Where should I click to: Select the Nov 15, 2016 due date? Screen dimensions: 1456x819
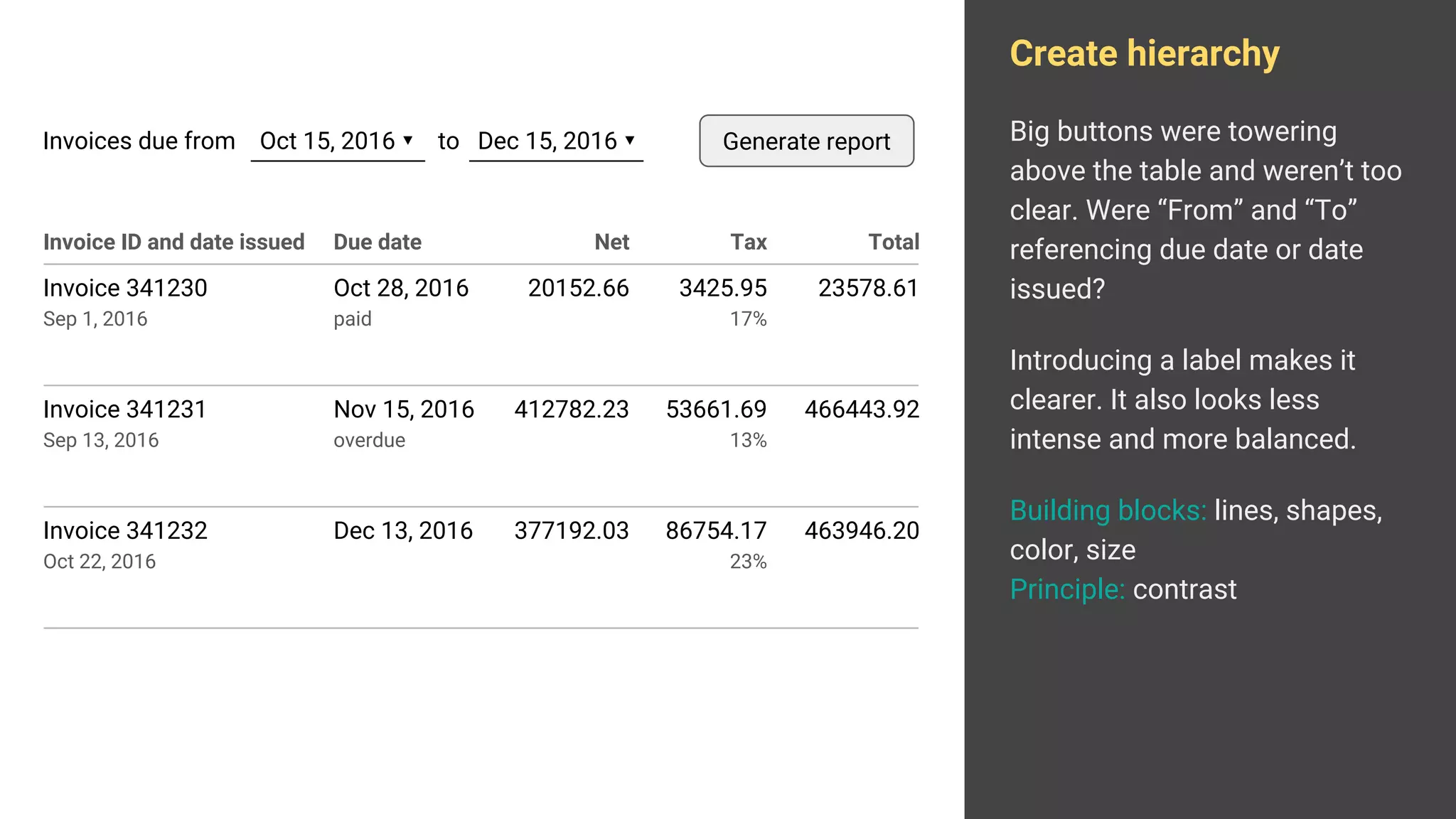point(403,409)
